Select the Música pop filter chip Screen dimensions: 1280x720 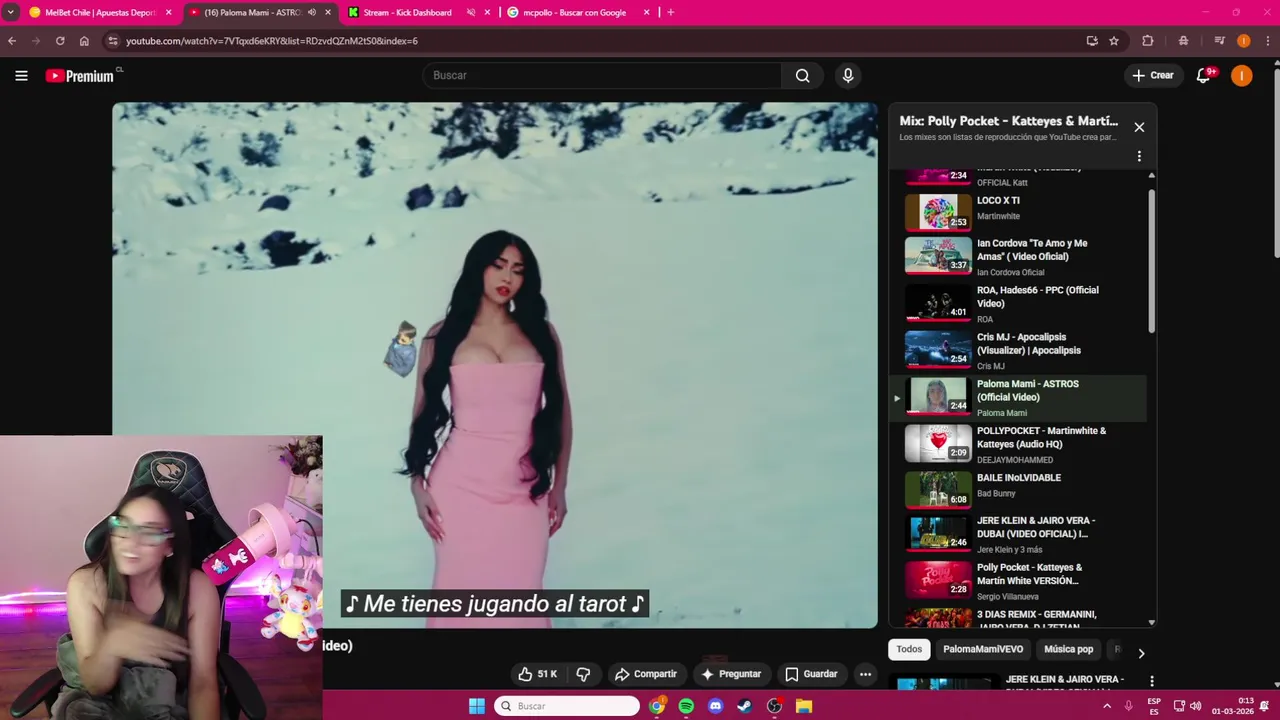click(1069, 649)
